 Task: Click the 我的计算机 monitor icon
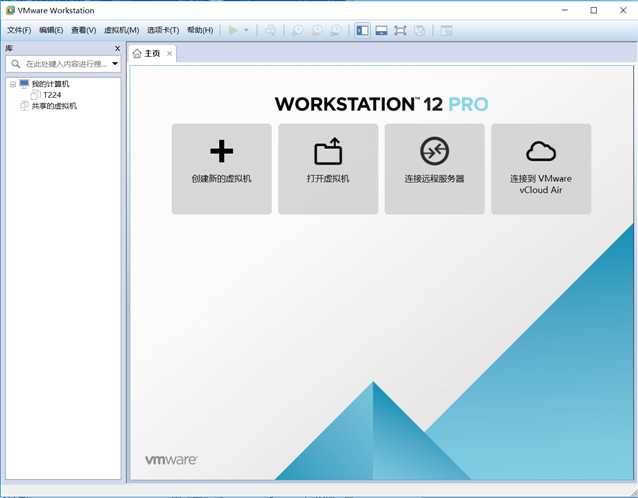pyautogui.click(x=24, y=84)
